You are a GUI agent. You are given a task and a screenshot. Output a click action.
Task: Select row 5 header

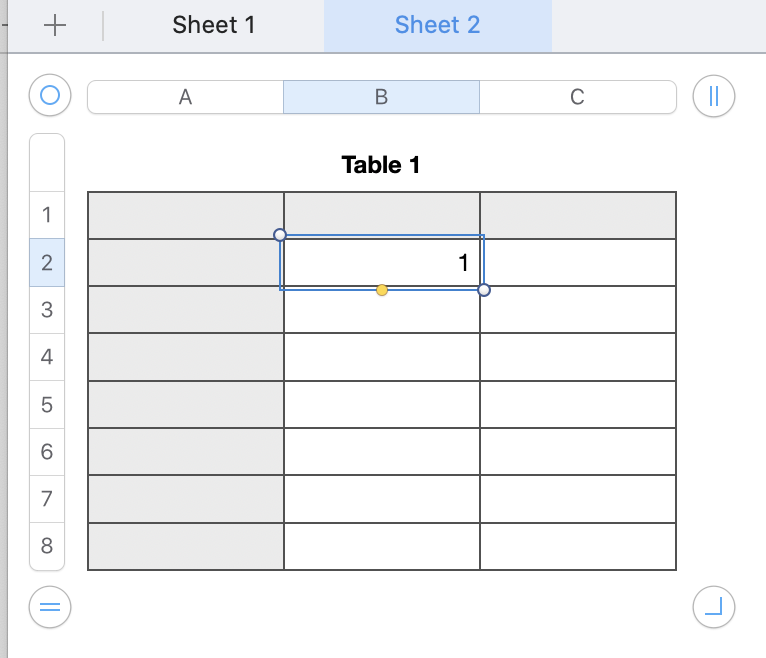coord(47,405)
